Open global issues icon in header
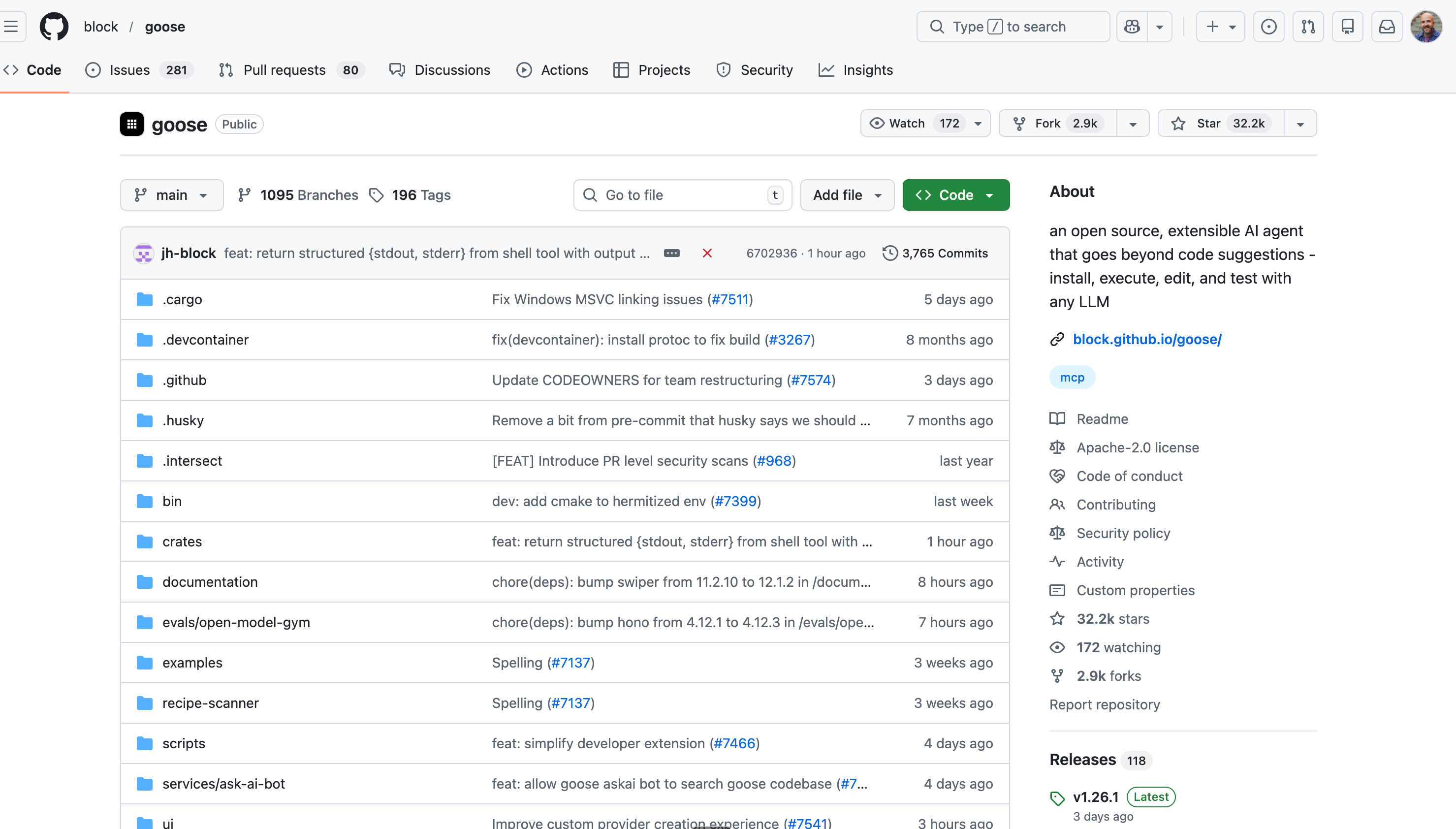The height and width of the screenshot is (829, 1456). tap(1268, 27)
